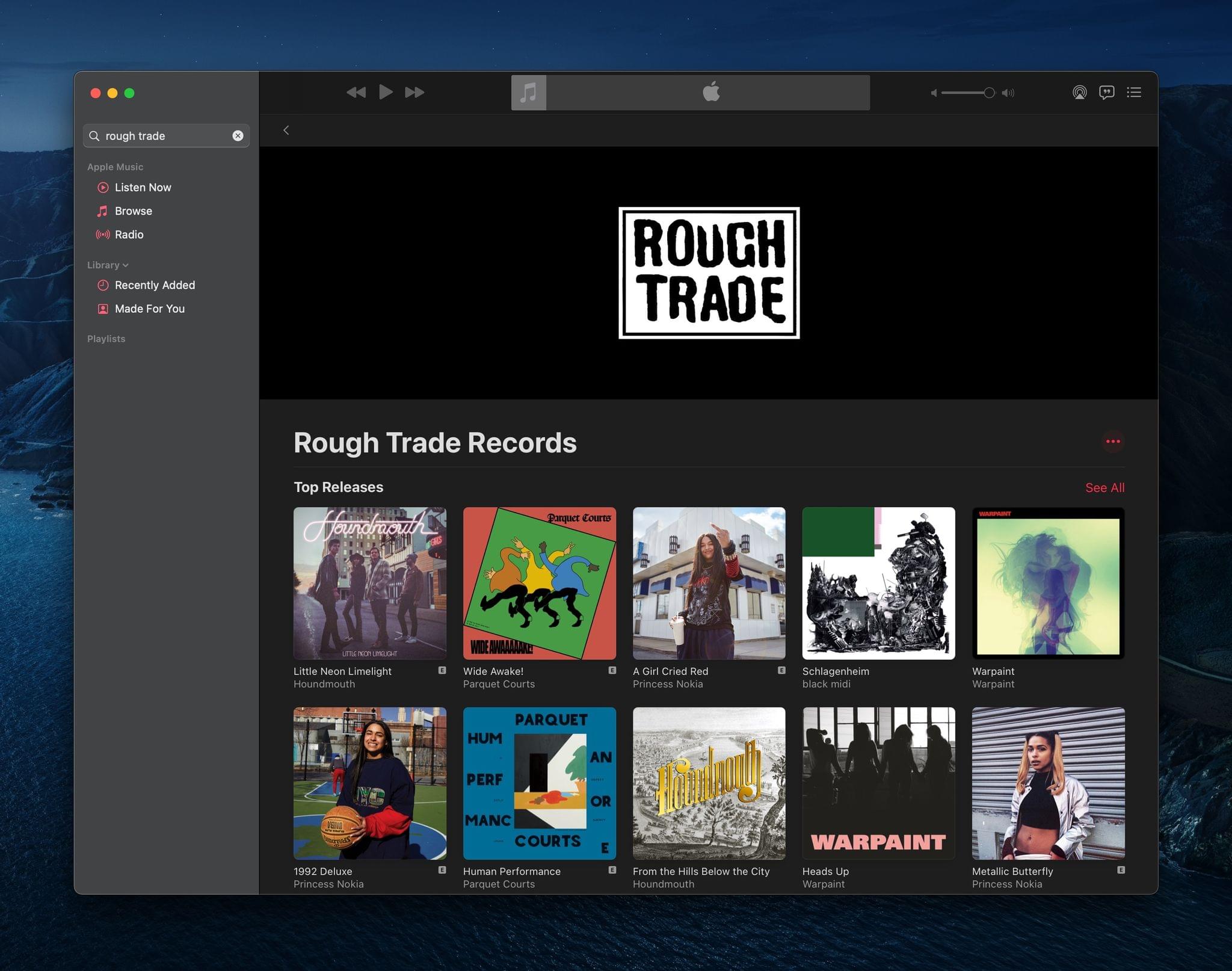
Task: Open the 1992 Deluxe album cover
Action: pyautogui.click(x=370, y=783)
